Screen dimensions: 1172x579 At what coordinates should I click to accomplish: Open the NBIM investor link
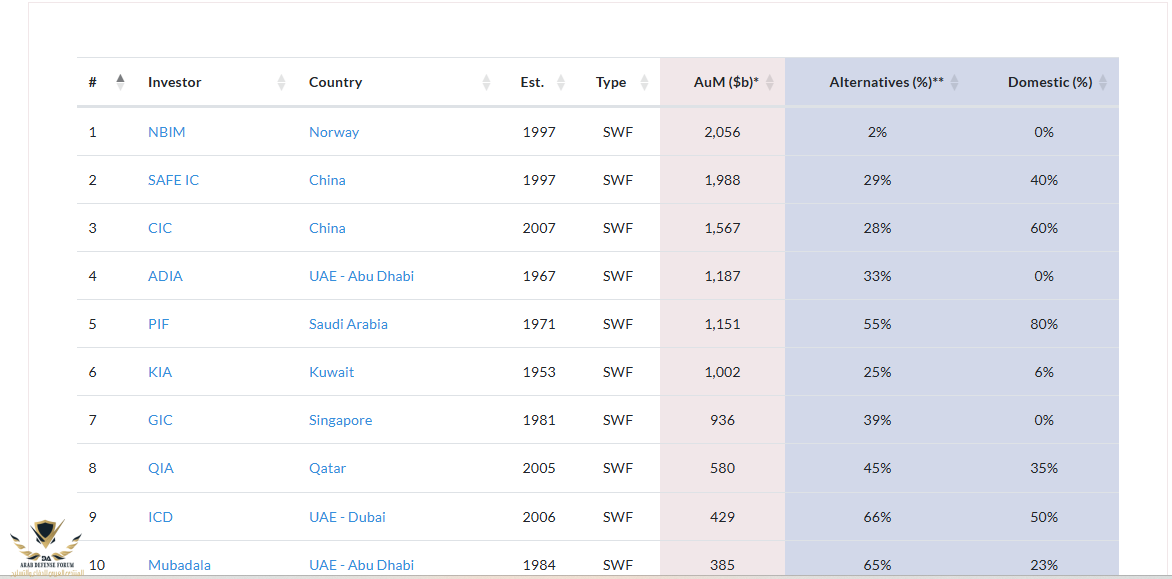coord(167,132)
